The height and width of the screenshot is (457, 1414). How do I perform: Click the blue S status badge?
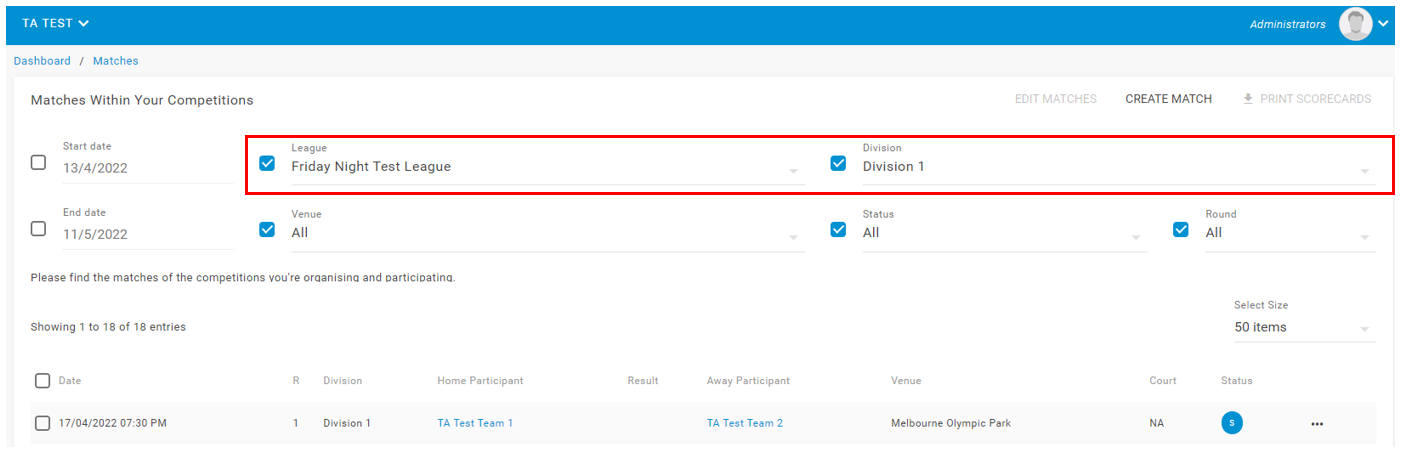[x=1232, y=423]
